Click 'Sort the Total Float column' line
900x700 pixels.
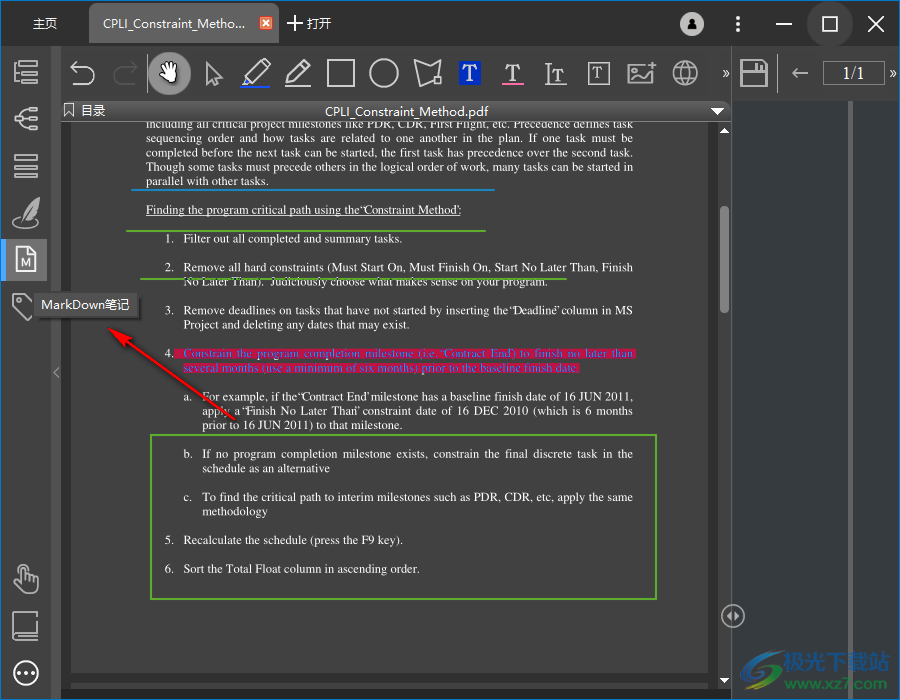301,569
